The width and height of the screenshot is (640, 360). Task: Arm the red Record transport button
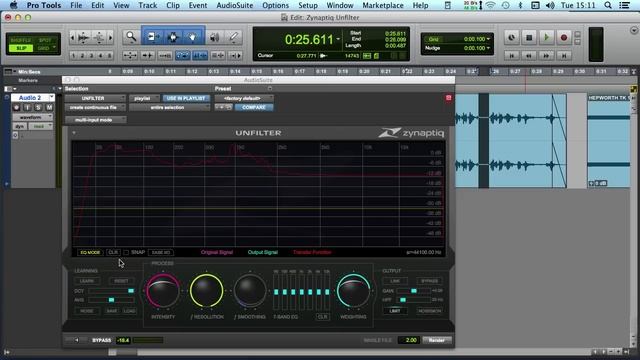click(x=564, y=38)
